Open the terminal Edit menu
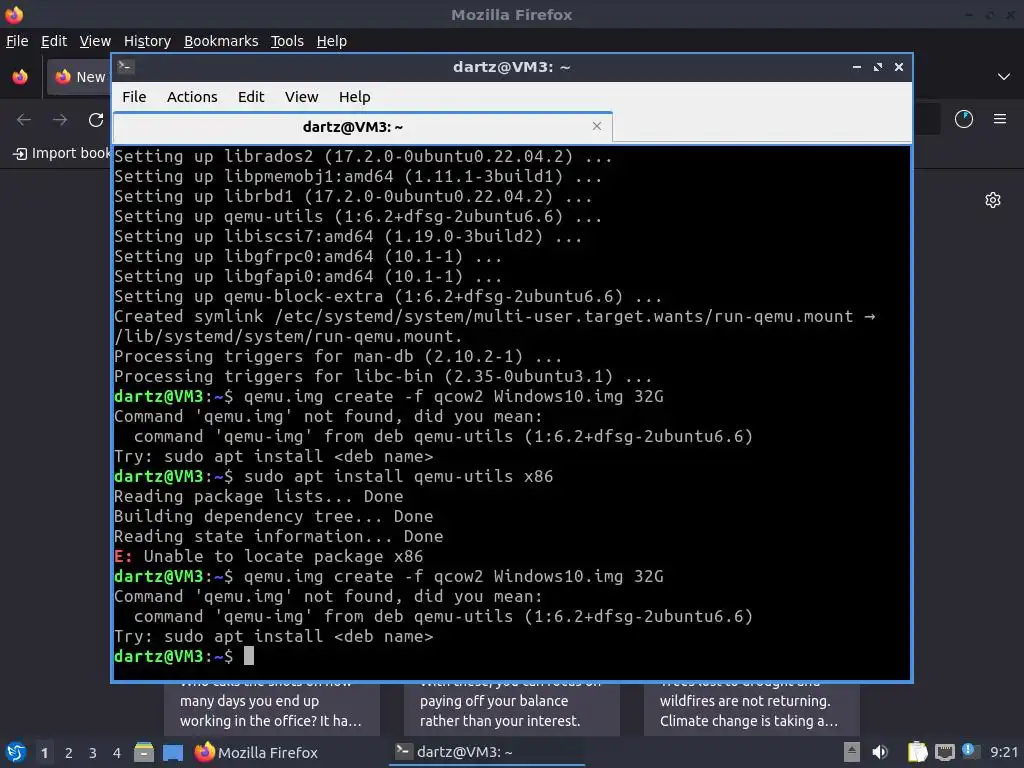This screenshot has height=768, width=1024. tap(251, 97)
